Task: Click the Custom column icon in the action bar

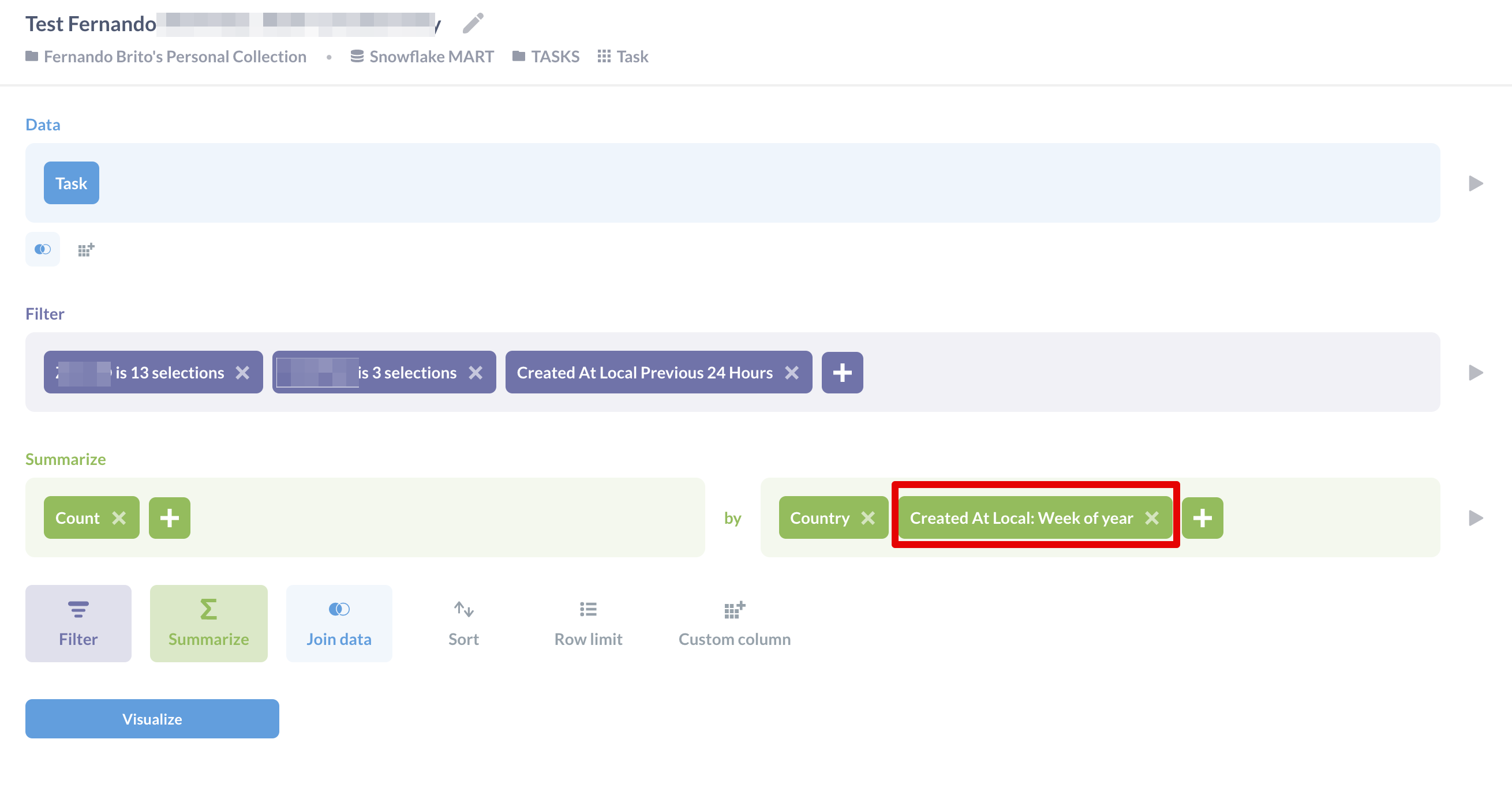Action: point(733,609)
